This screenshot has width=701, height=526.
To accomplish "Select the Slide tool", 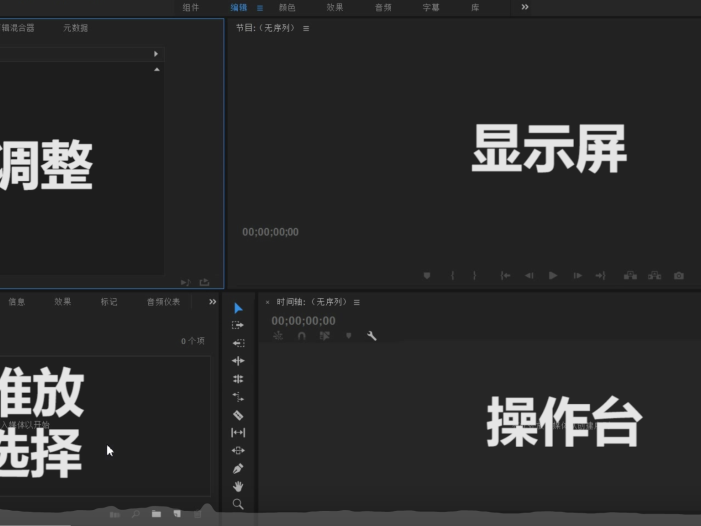I will point(238,450).
